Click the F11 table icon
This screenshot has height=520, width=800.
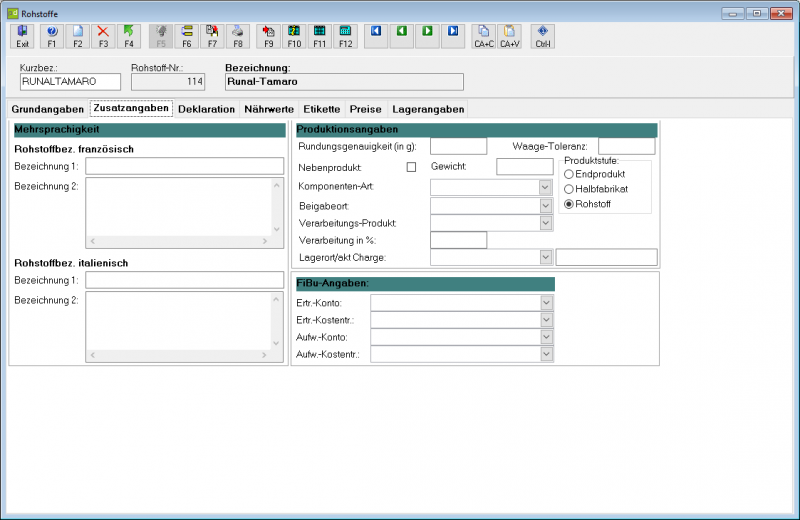coord(319,37)
